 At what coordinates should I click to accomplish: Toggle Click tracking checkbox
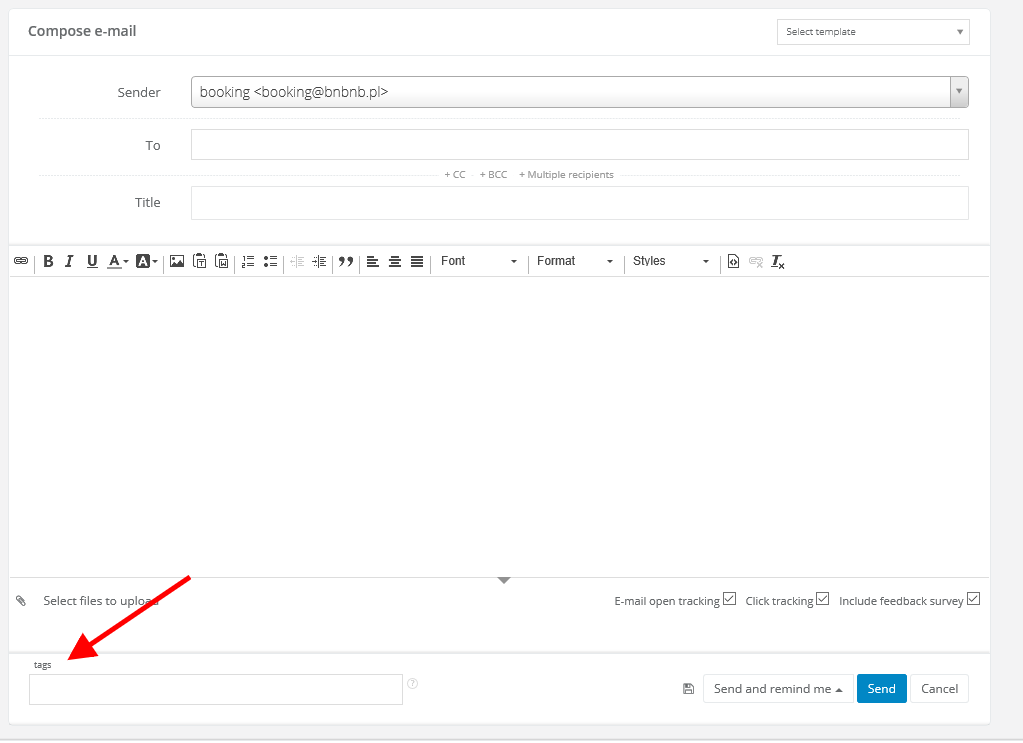coord(823,598)
